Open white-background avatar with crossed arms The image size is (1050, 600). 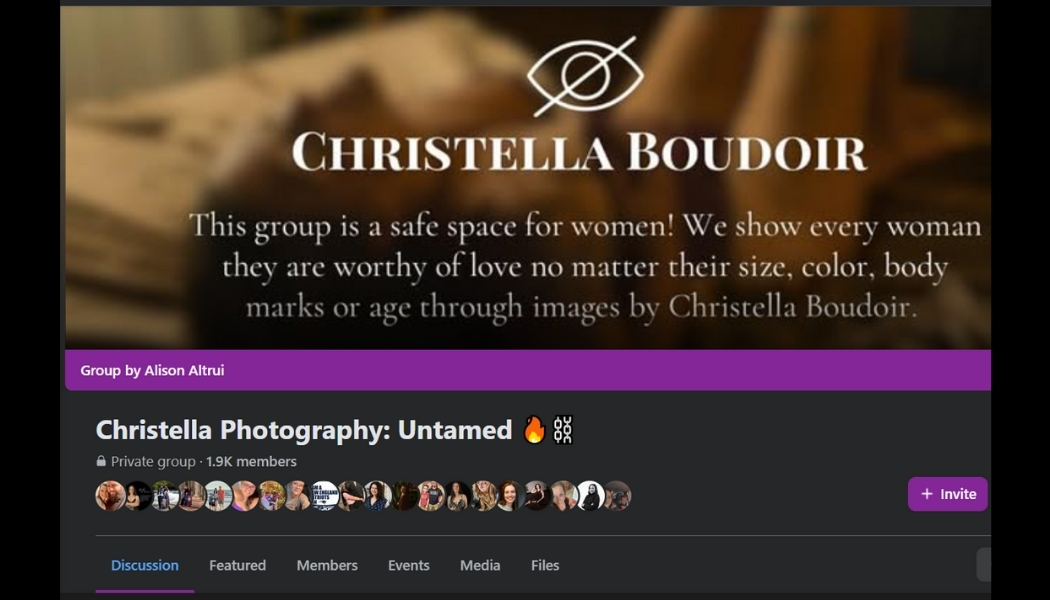[x=591, y=496]
